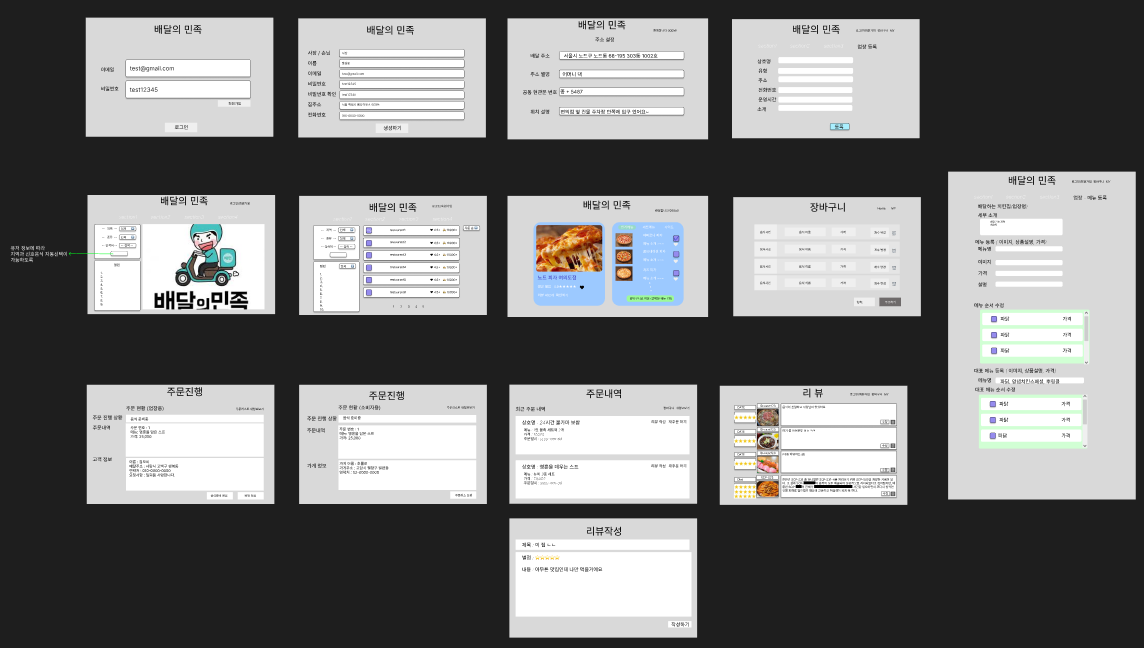Image resolution: width=1144 pixels, height=648 pixels.
Task: Click the purple icon in the third restaurant row
Action: (369, 255)
